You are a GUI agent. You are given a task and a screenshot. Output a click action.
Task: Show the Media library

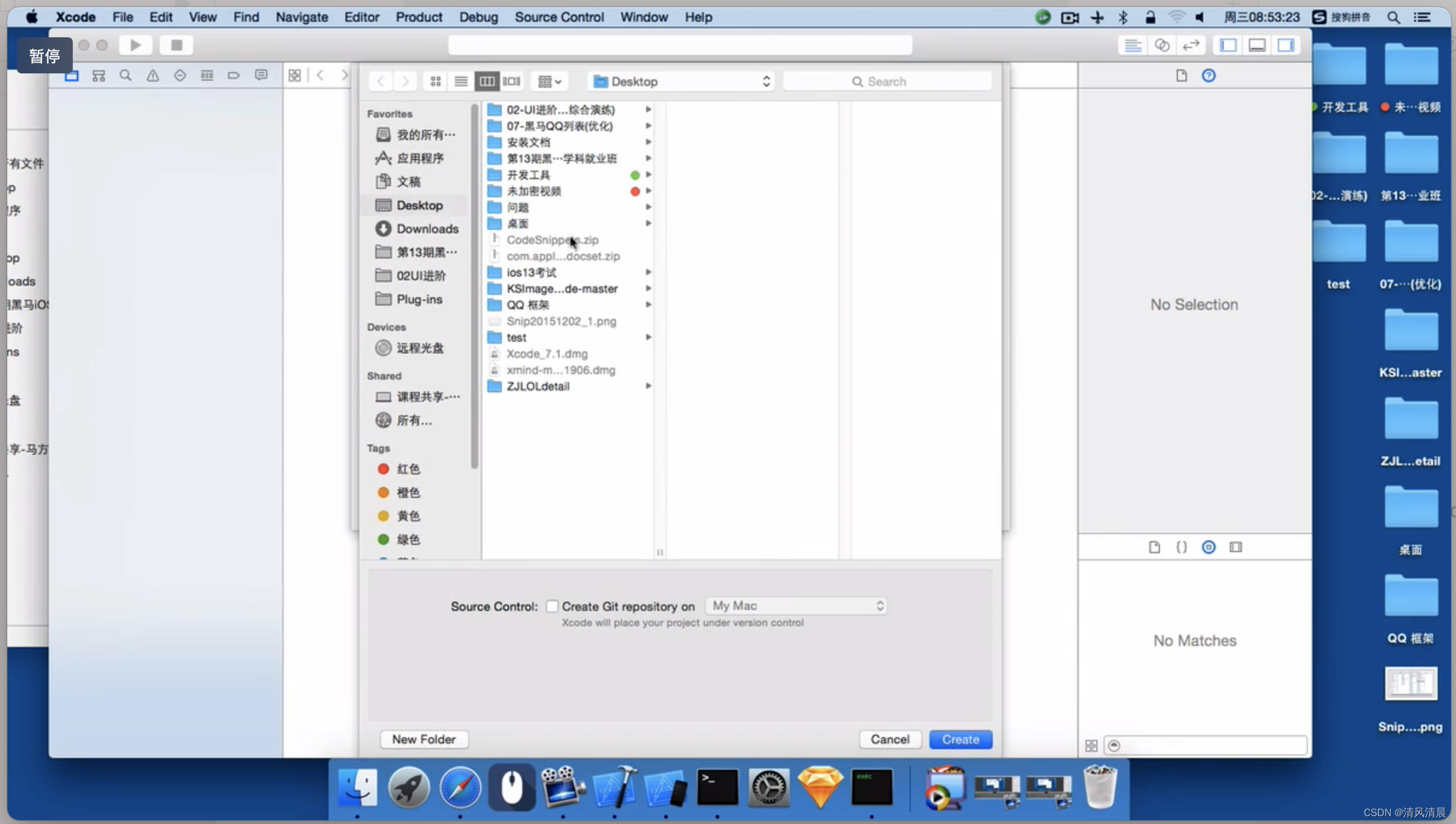pyautogui.click(x=1236, y=547)
